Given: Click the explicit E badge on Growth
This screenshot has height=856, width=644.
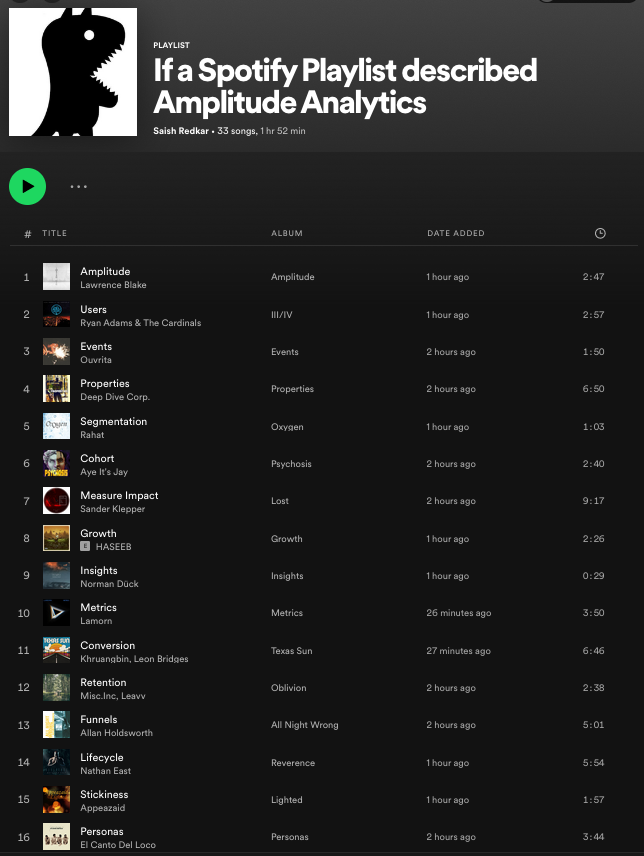Looking at the screenshot, I should (x=85, y=546).
